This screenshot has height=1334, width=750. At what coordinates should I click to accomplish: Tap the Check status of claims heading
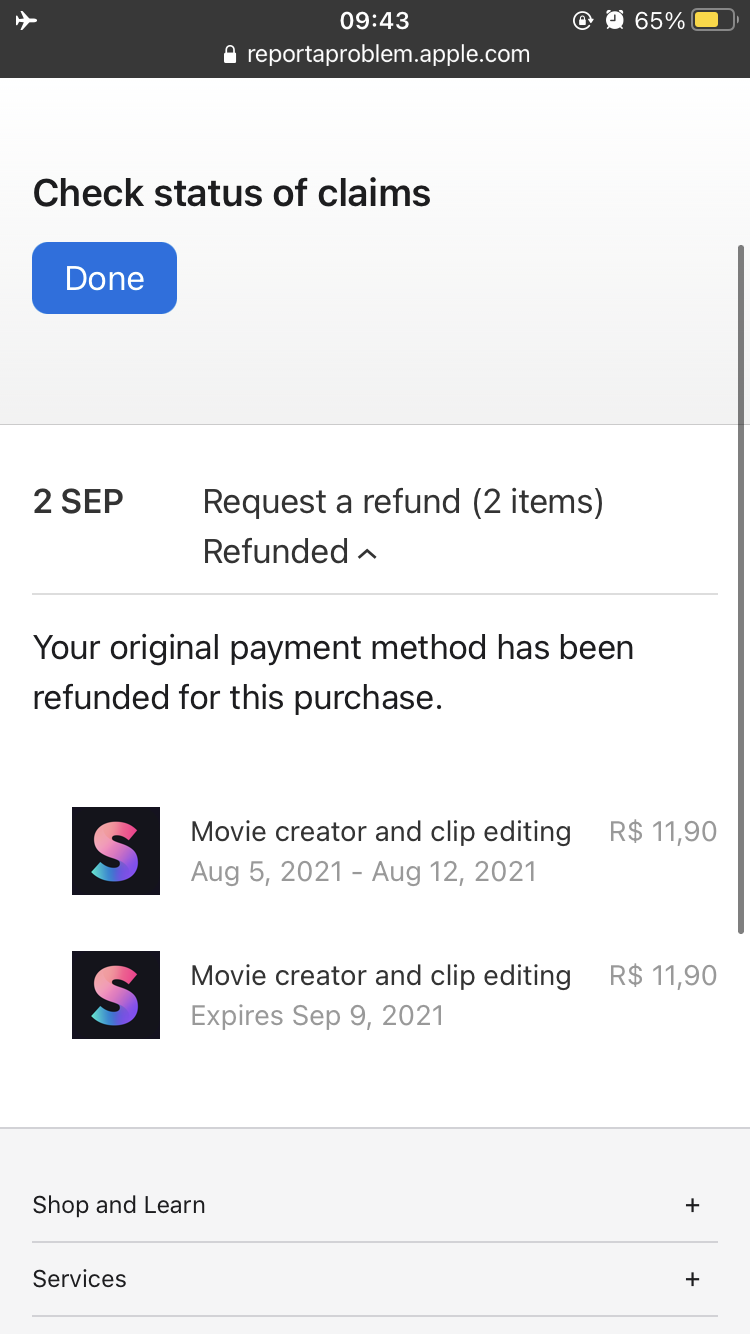232,193
